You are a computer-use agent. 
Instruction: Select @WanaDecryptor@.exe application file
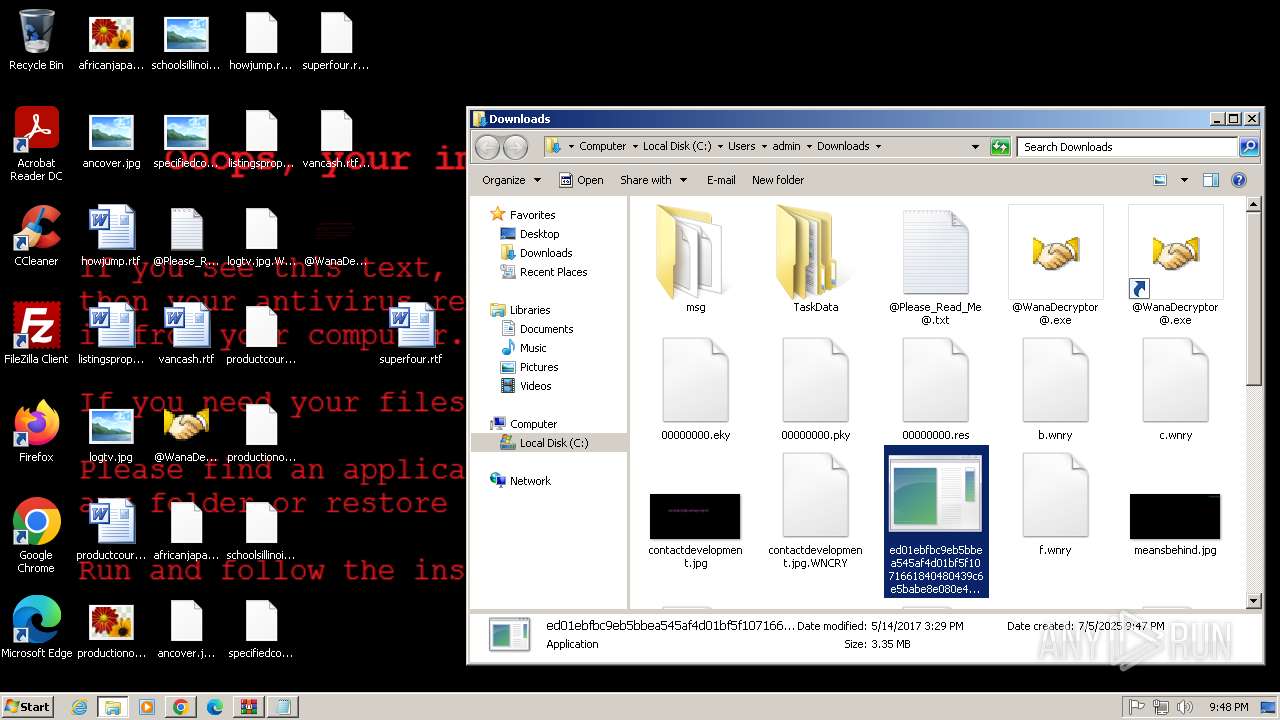tap(1055, 265)
